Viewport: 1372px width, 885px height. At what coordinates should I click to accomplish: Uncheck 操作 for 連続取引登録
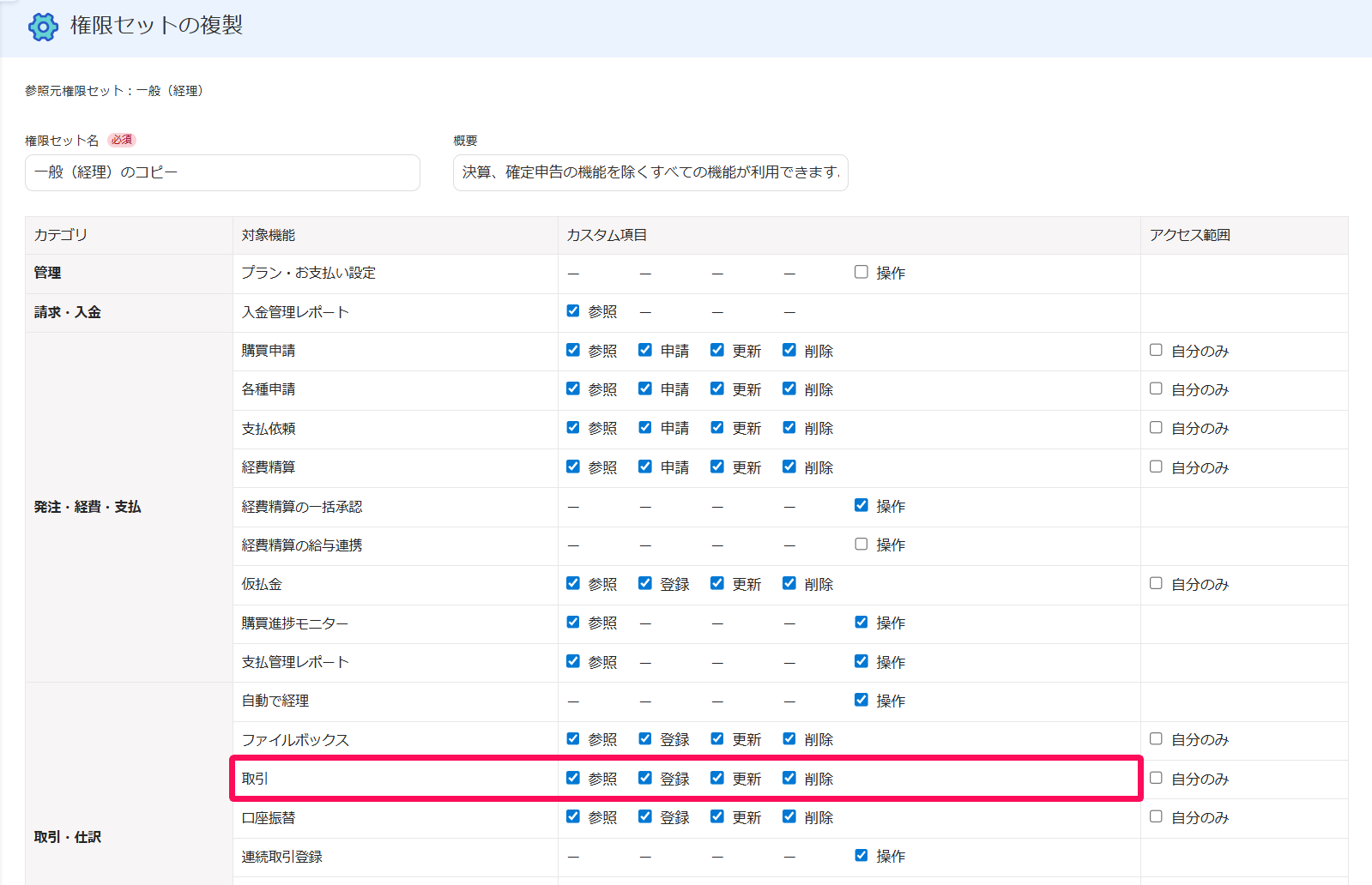tap(861, 855)
